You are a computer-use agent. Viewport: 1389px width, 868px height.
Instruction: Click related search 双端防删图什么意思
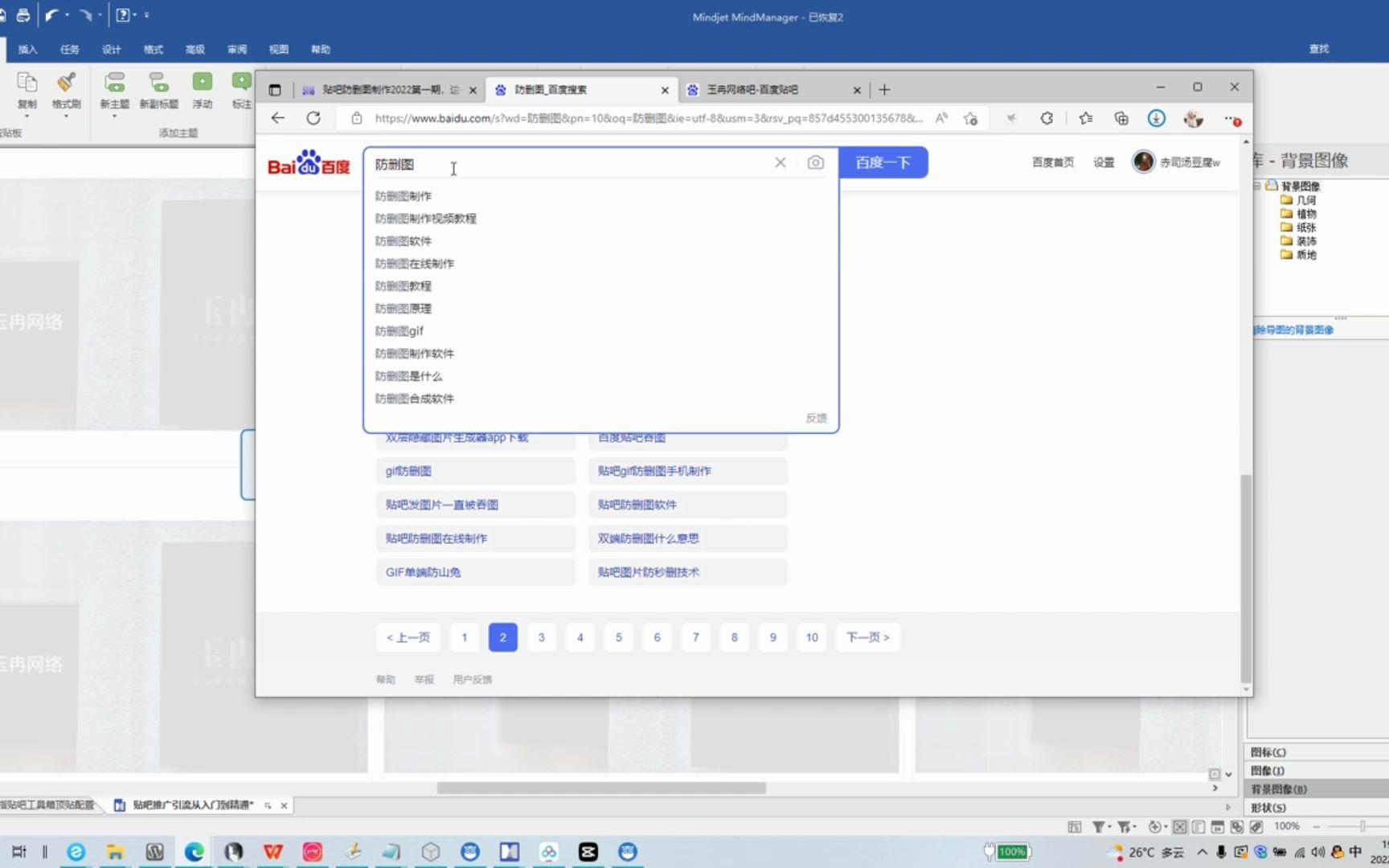(688, 538)
